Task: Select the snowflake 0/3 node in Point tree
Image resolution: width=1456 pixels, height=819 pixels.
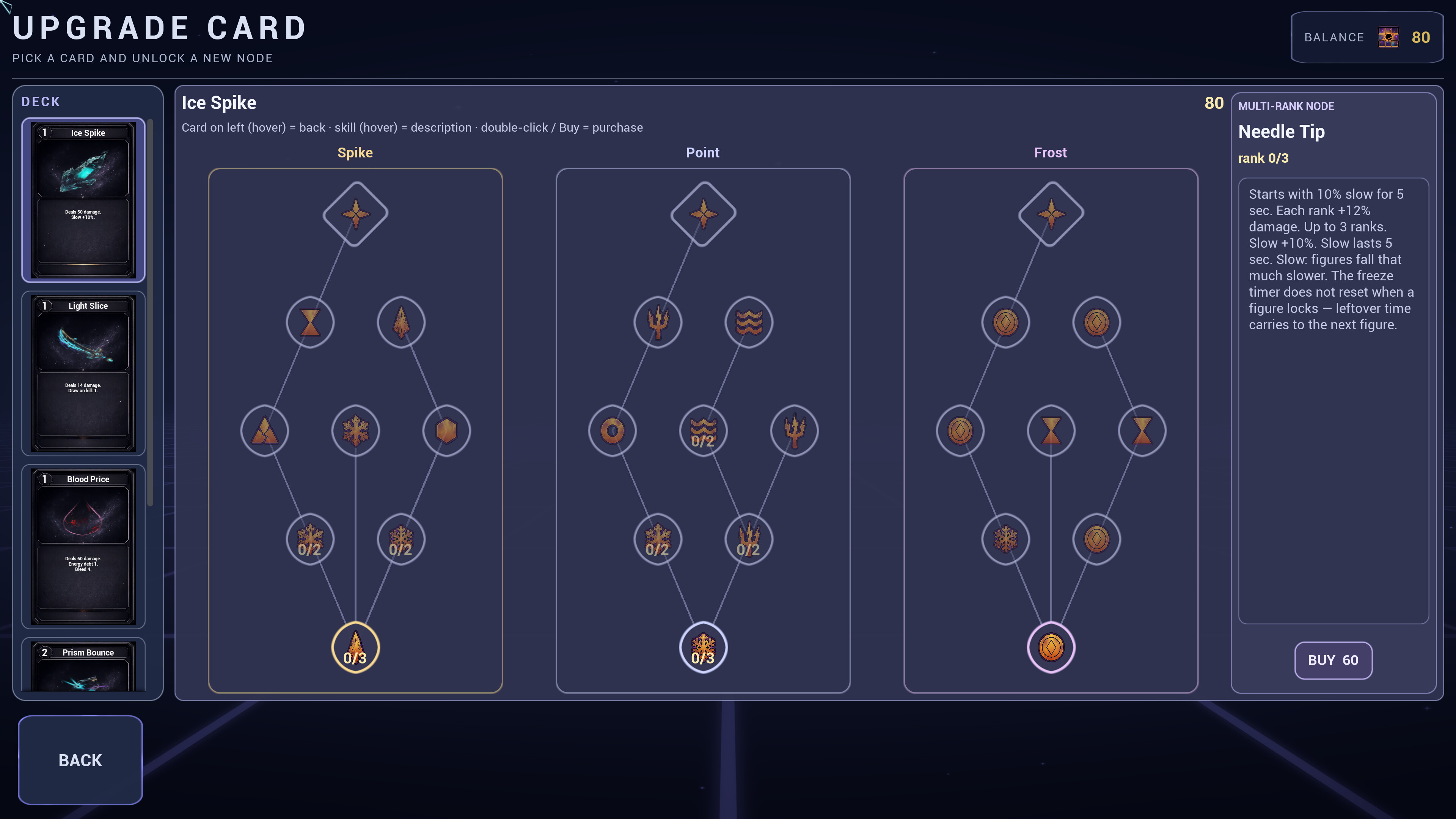Action: pyautogui.click(x=703, y=647)
